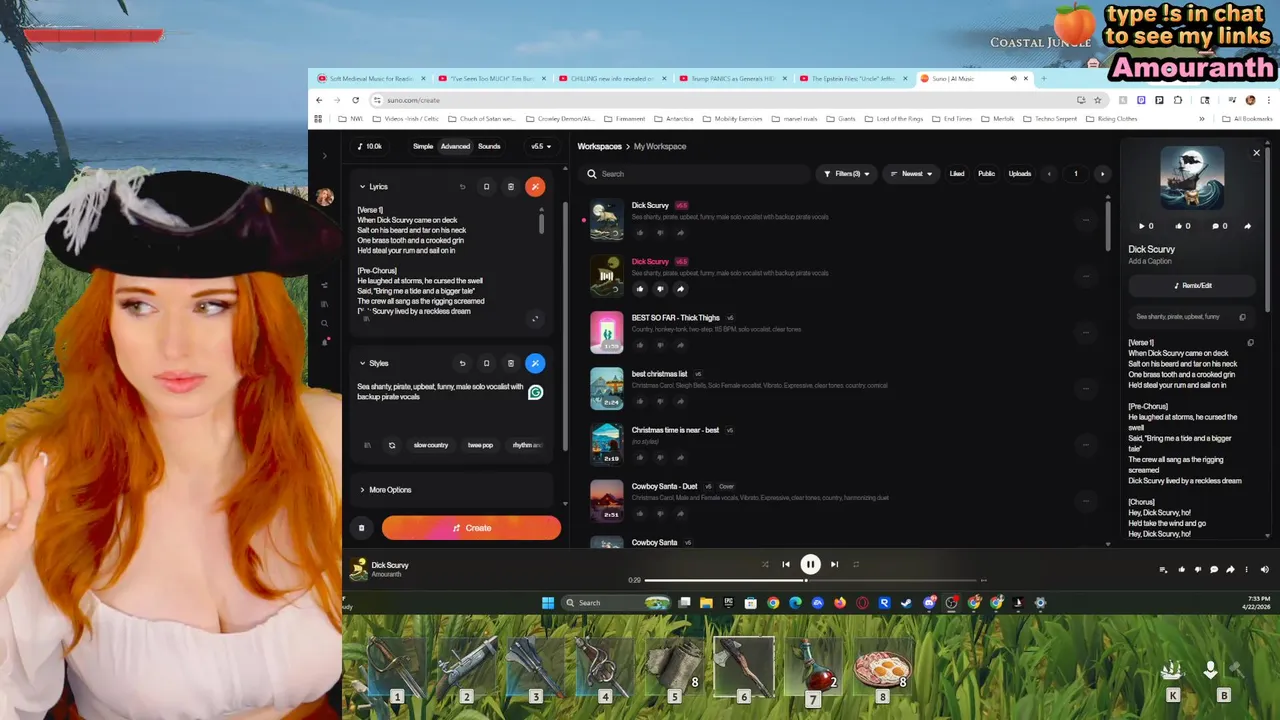The image size is (1280, 720).
Task: Click the trash icon in Lyrics header
Action: point(510,186)
